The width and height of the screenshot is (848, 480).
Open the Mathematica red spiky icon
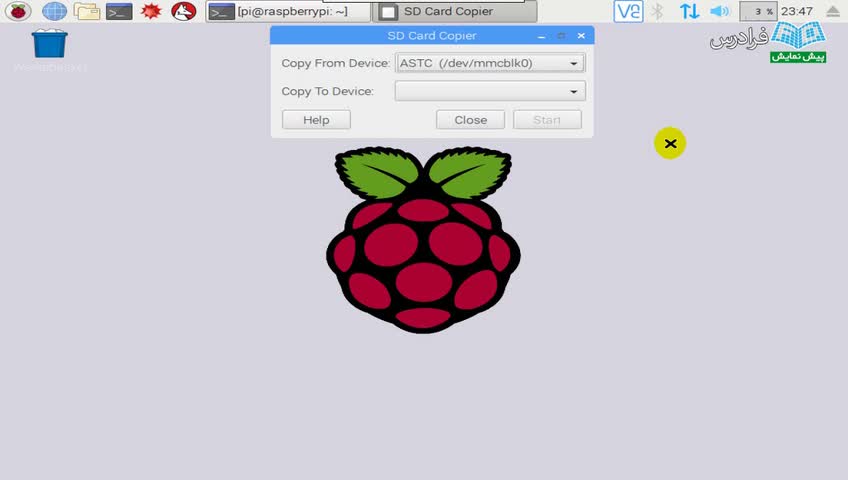click(x=151, y=11)
